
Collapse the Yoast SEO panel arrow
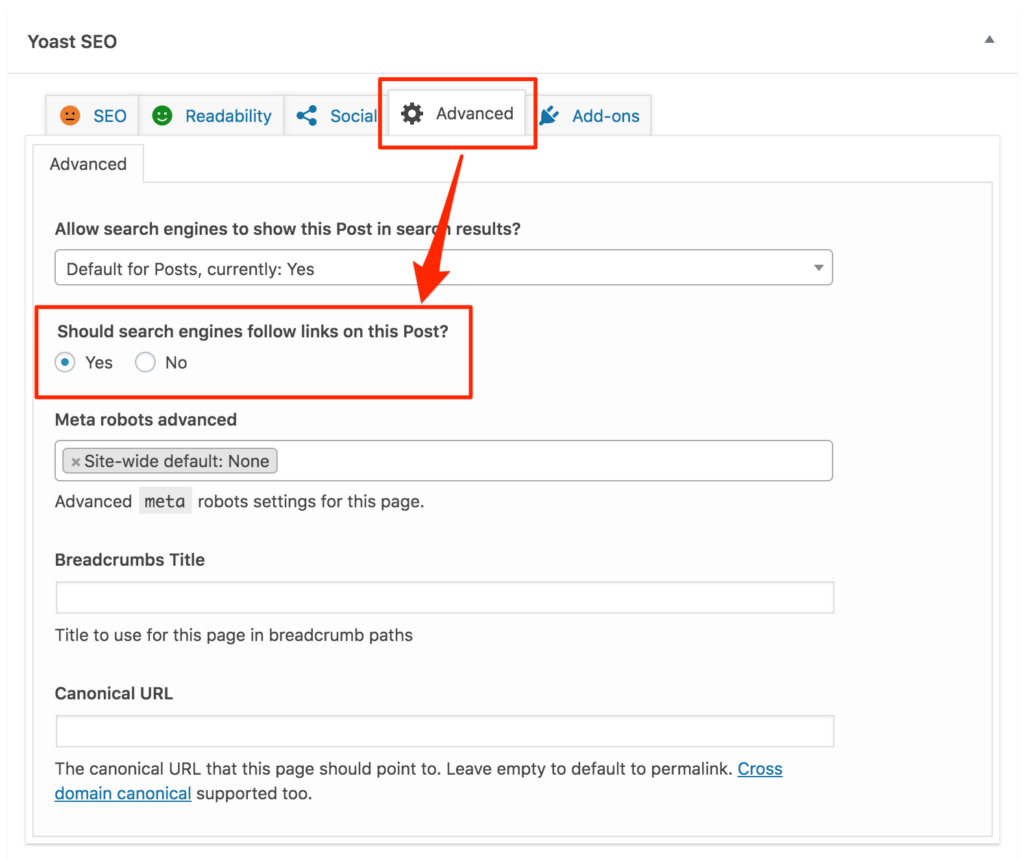pos(989,40)
